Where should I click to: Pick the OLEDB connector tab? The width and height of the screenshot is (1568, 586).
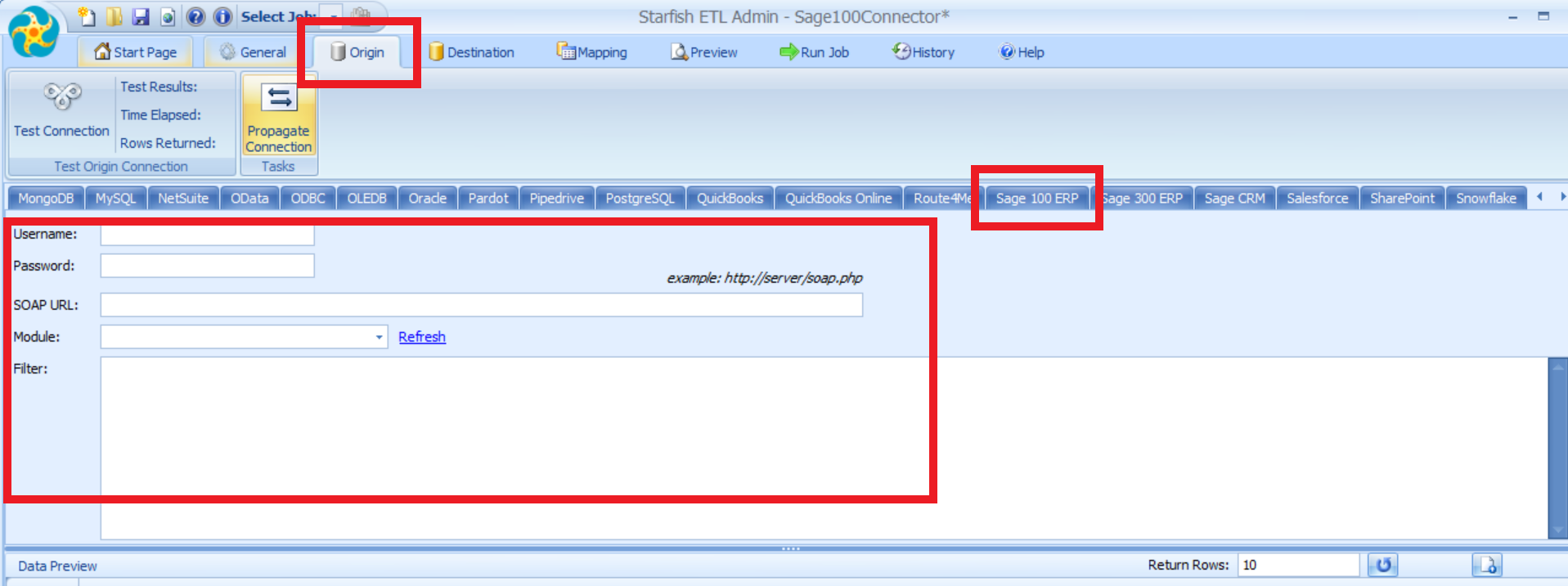coord(366,199)
